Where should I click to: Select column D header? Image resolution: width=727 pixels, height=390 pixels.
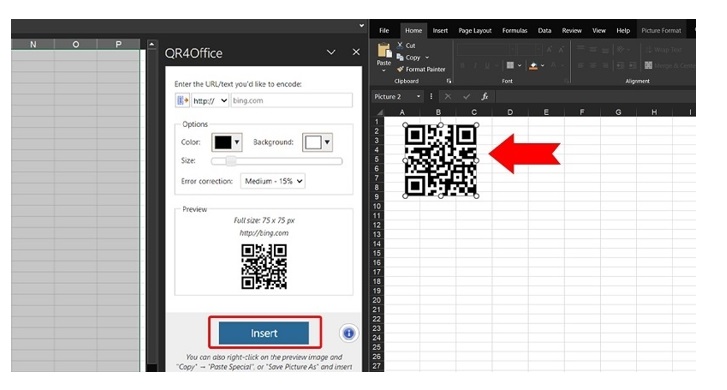[x=510, y=112]
